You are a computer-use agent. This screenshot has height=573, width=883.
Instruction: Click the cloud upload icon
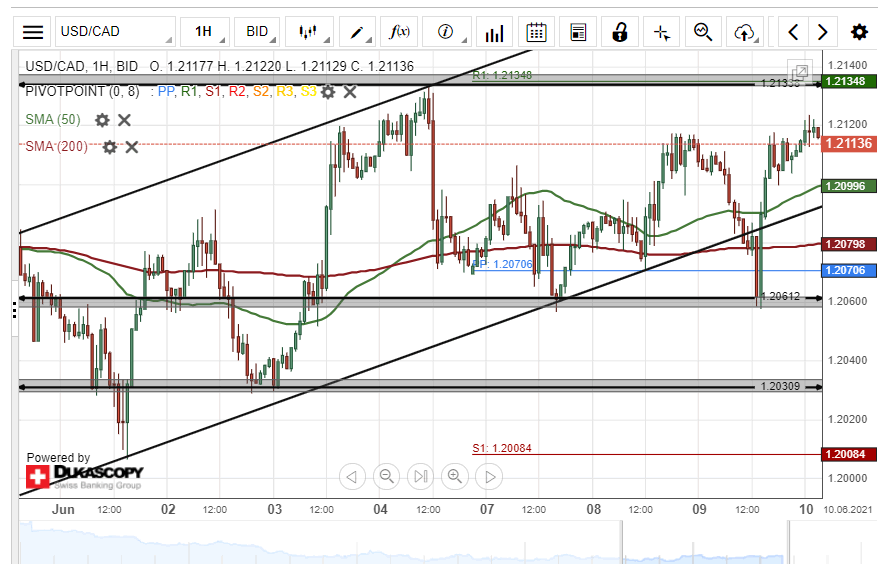tap(744, 32)
